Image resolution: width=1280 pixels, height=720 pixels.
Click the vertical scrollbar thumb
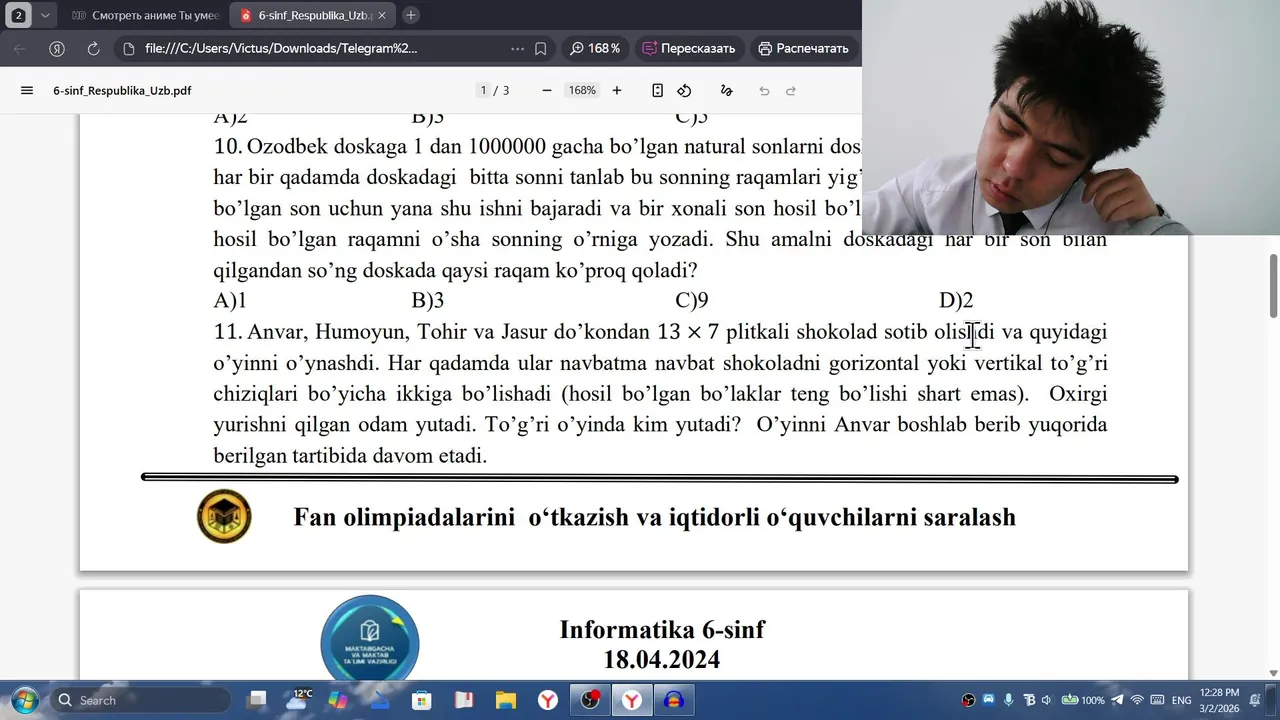click(1273, 286)
